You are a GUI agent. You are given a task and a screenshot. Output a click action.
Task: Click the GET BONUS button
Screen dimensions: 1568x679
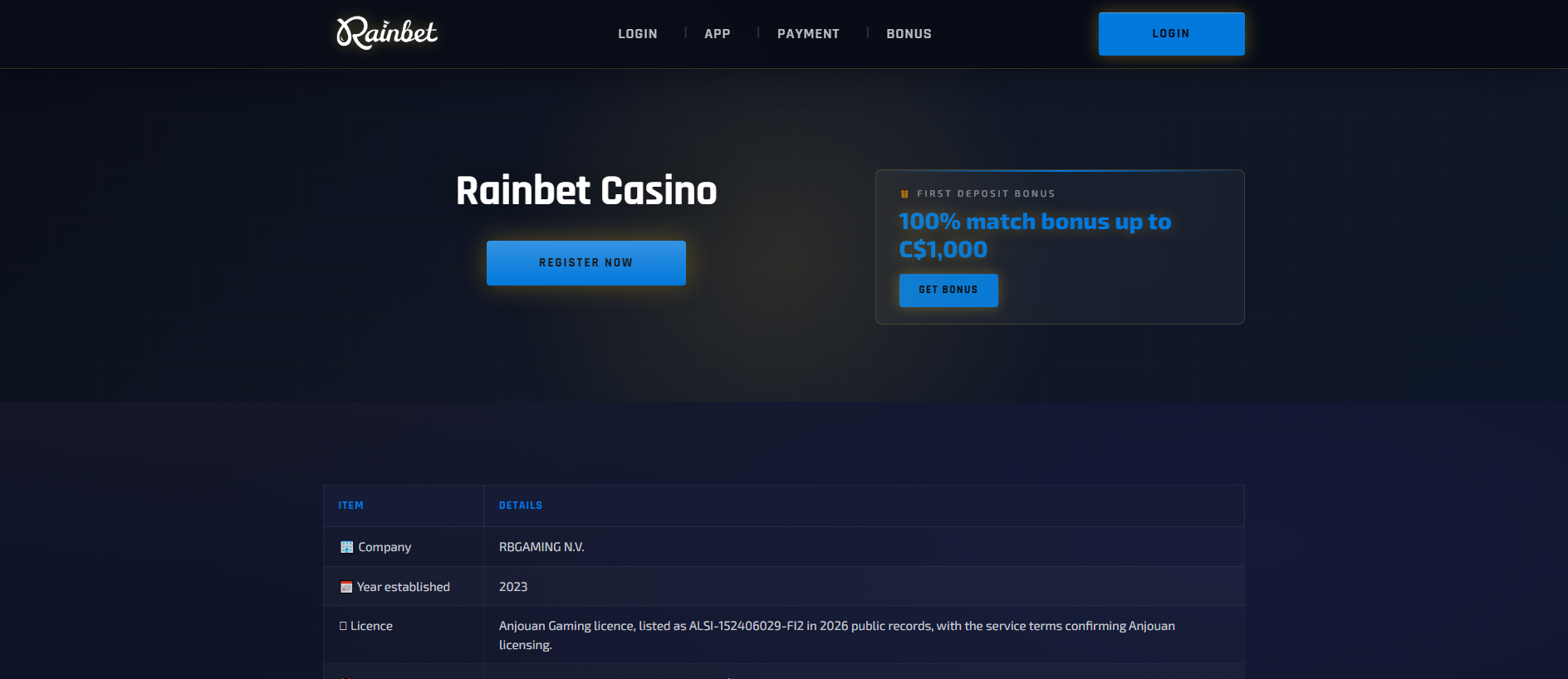(948, 291)
